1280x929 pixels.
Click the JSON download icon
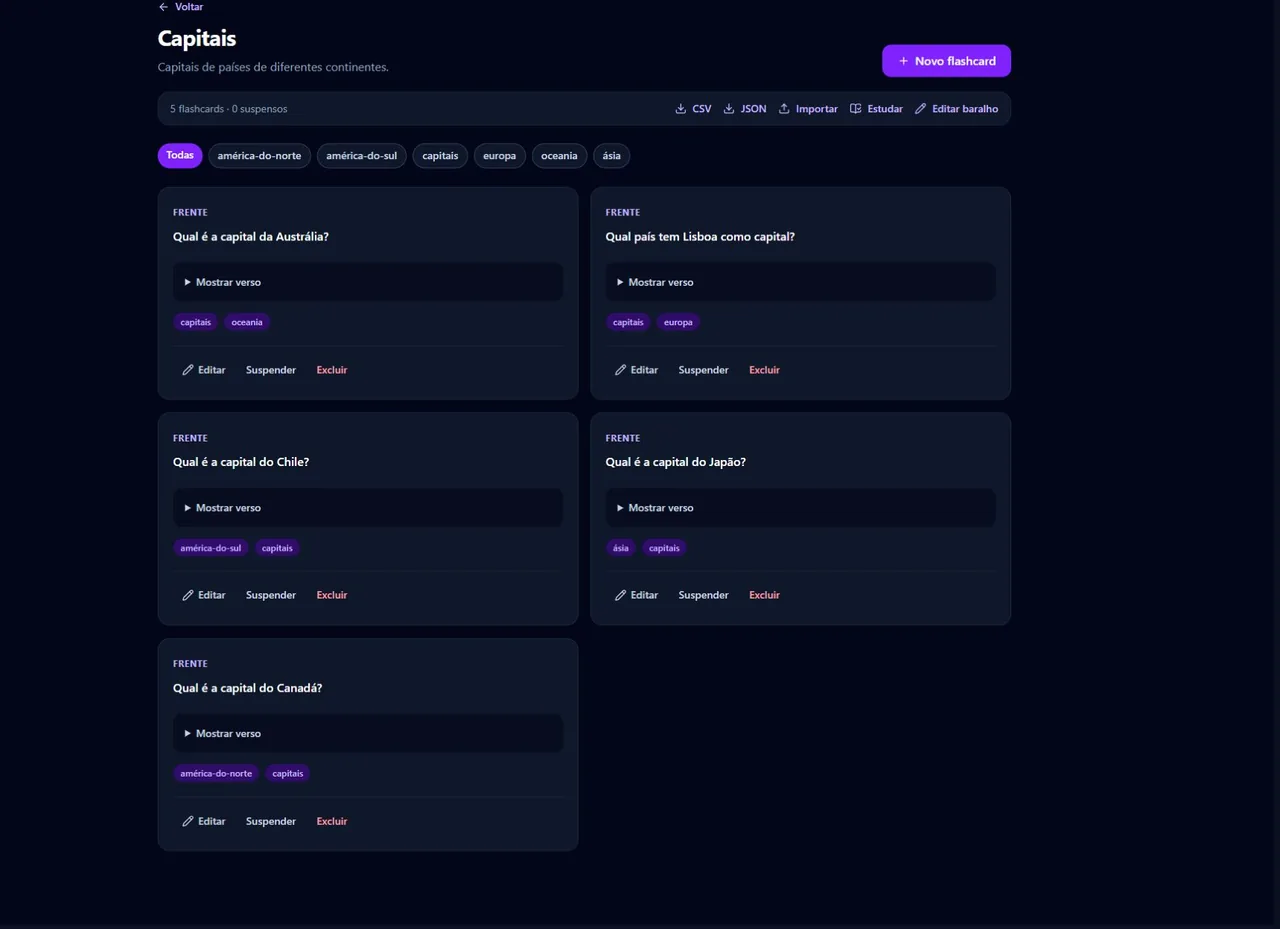pos(729,109)
